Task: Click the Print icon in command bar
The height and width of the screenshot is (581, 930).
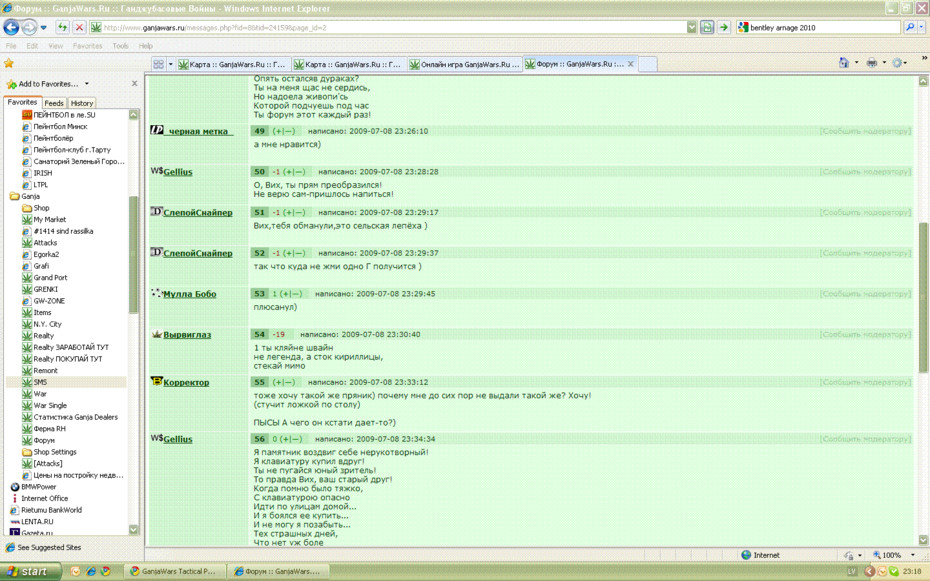Action: (871, 63)
